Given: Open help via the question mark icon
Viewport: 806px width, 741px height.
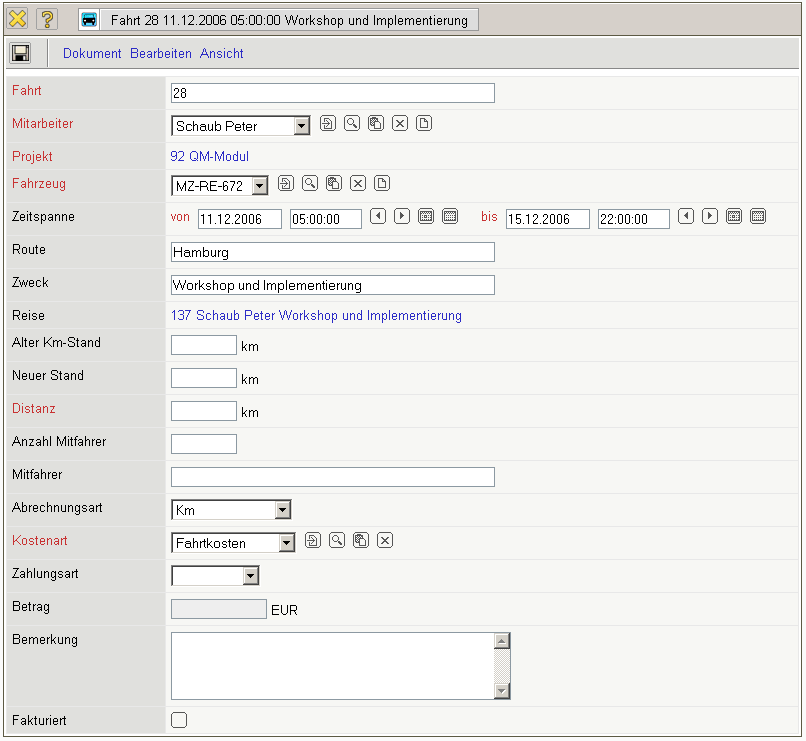Looking at the screenshot, I should [x=47, y=19].
